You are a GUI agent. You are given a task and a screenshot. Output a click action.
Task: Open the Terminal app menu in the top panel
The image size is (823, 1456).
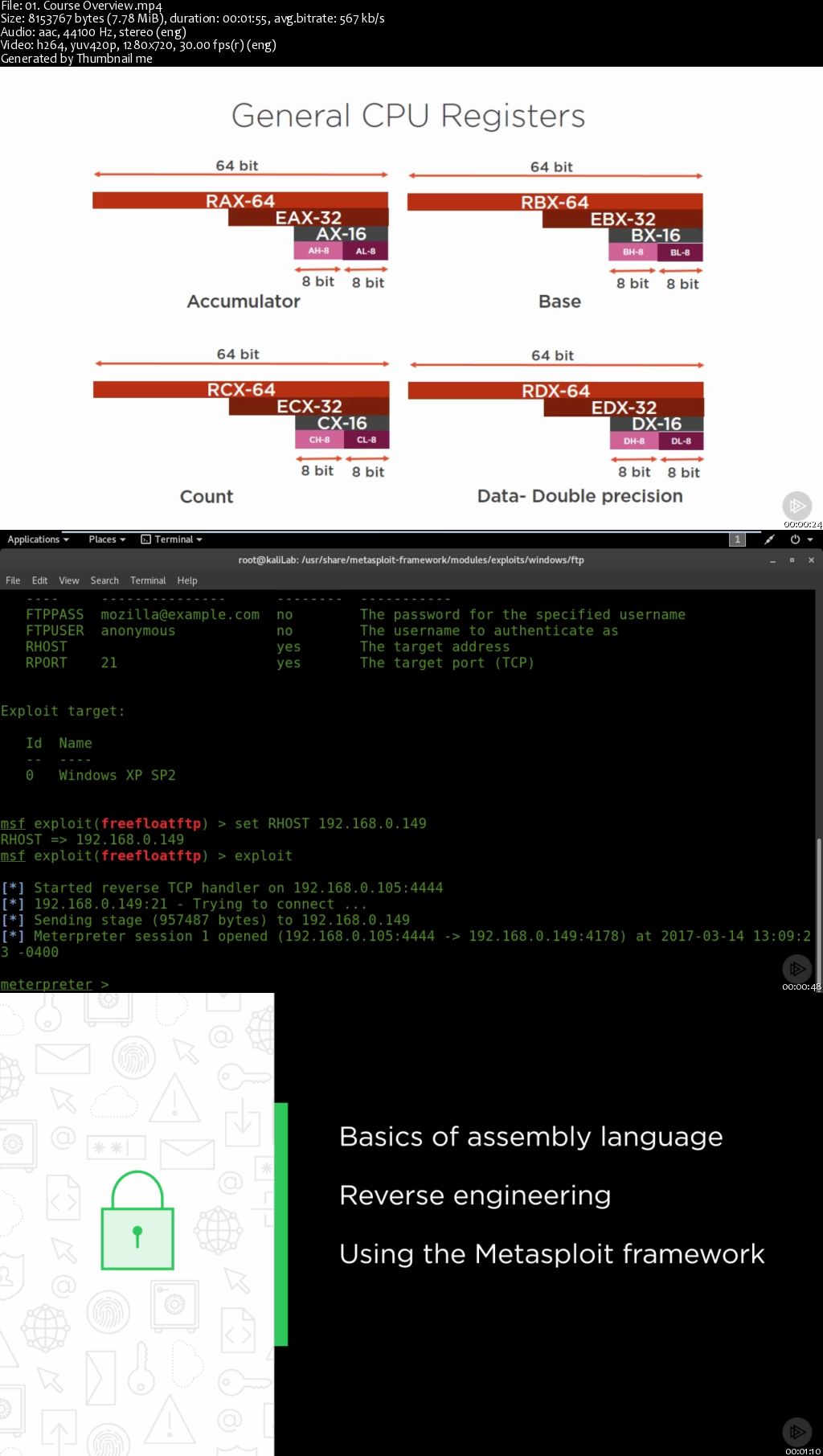coord(171,539)
